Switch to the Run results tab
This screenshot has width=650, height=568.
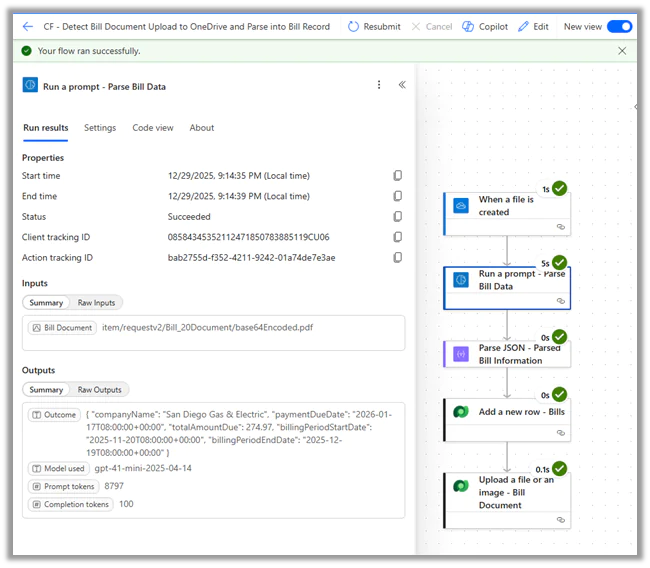(46, 128)
